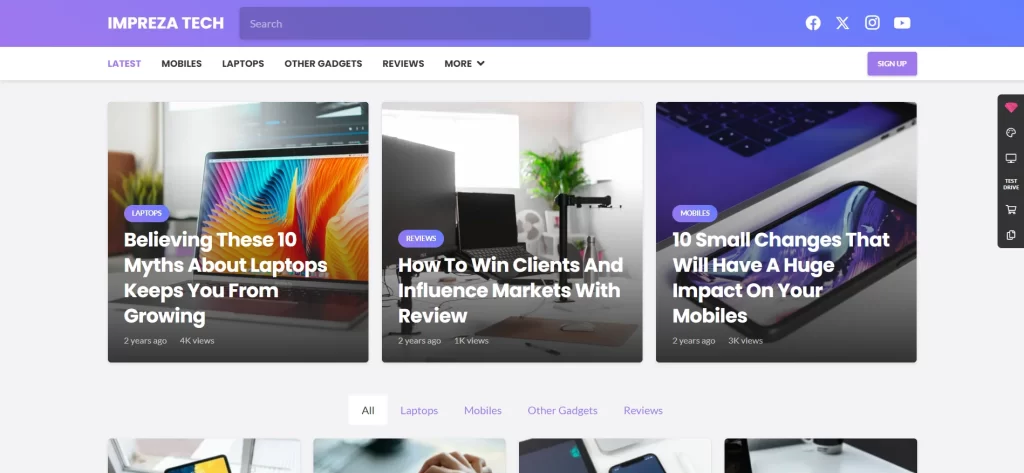The height and width of the screenshot is (473, 1024).
Task: Click the copy pages icon in side panel
Action: click(x=1011, y=235)
